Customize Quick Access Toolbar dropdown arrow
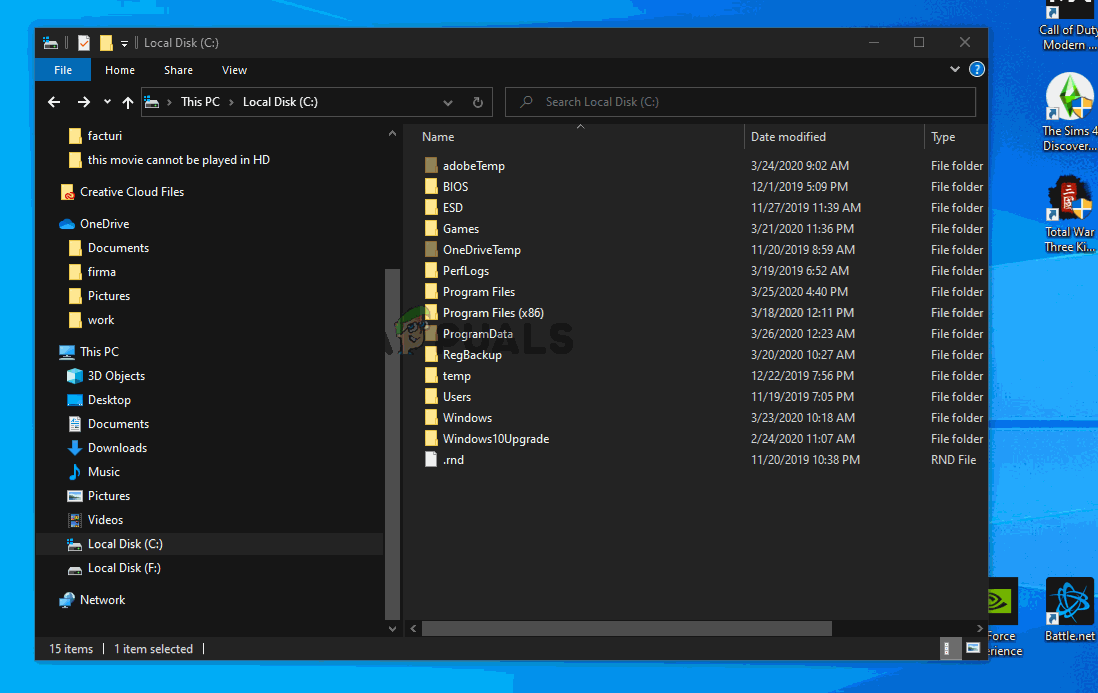 [x=125, y=43]
